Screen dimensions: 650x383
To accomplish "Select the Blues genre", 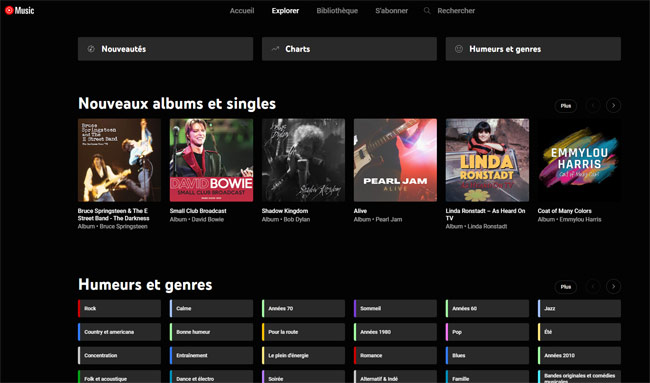I will 487,356.
